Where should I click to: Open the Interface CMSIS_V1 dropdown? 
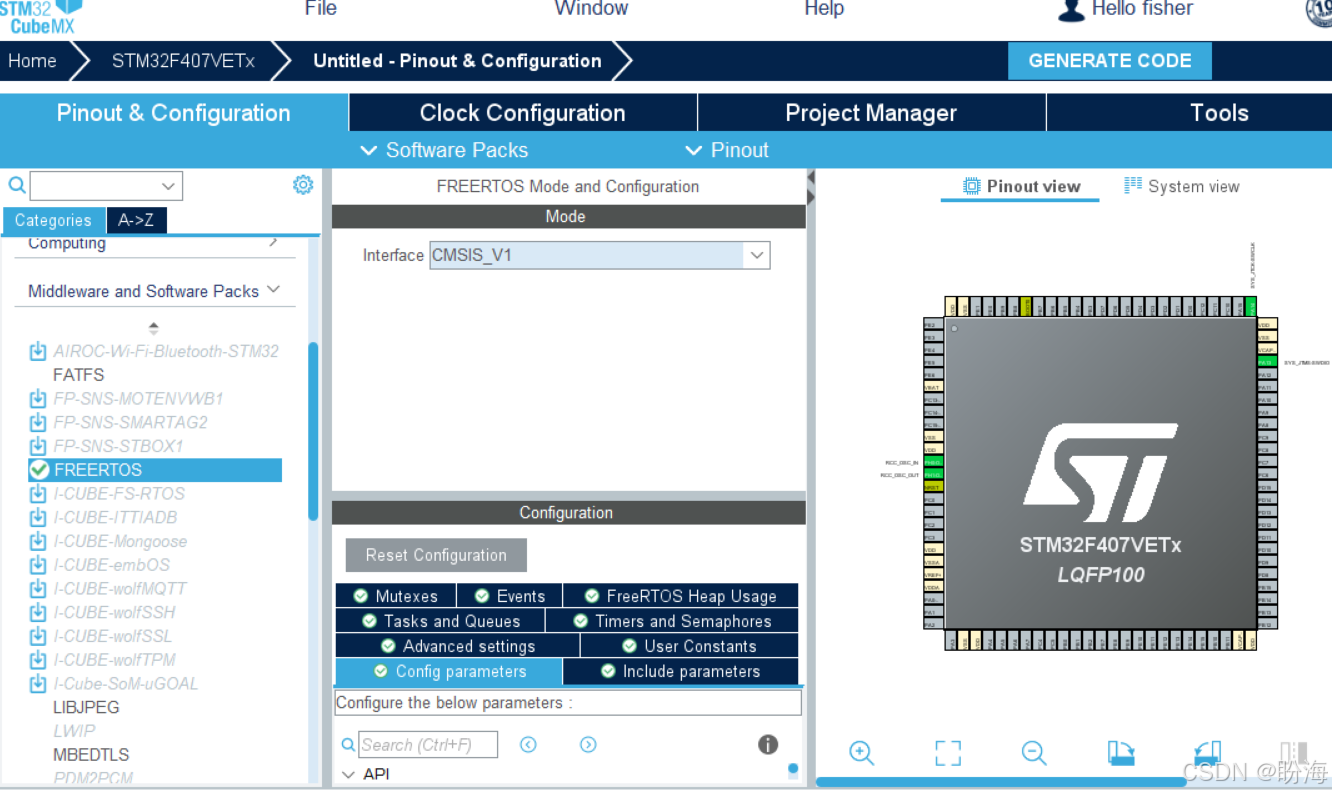757,255
